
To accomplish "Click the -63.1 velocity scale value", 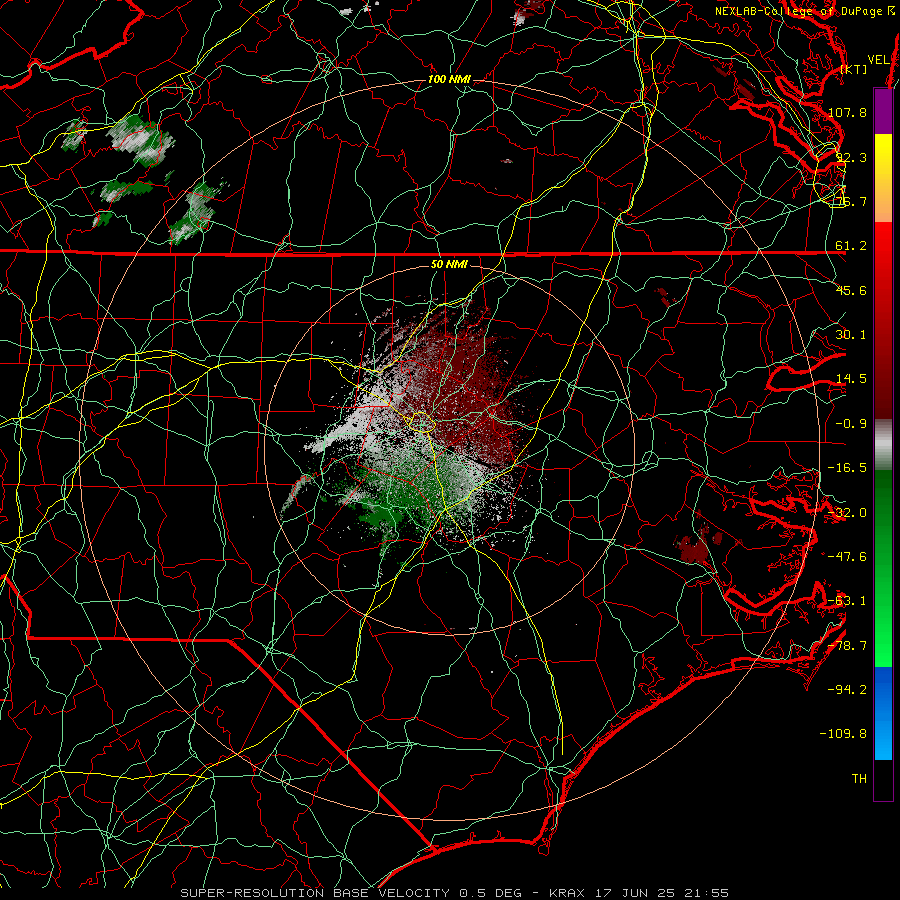I will (x=847, y=601).
